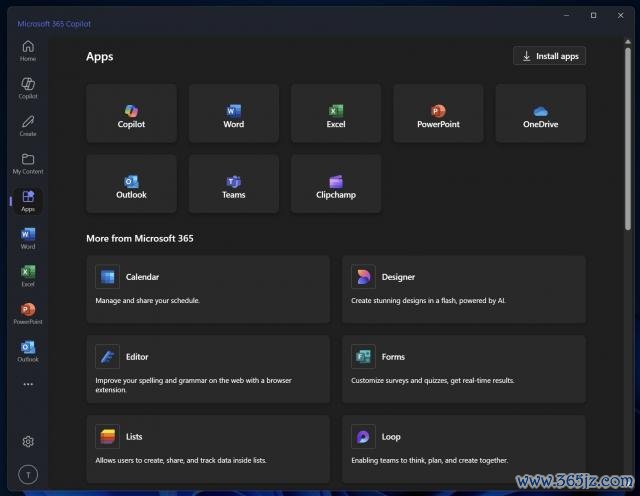Open the Clipchamp app tile
The height and width of the screenshot is (496, 640).
coord(336,184)
